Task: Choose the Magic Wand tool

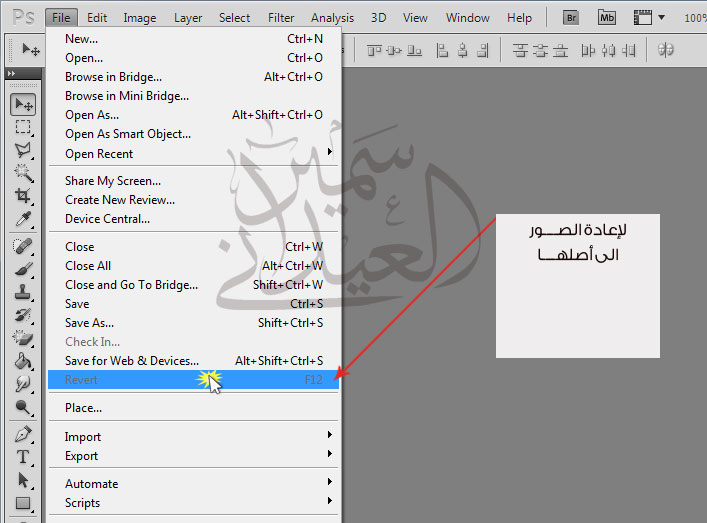Action: coord(23,172)
